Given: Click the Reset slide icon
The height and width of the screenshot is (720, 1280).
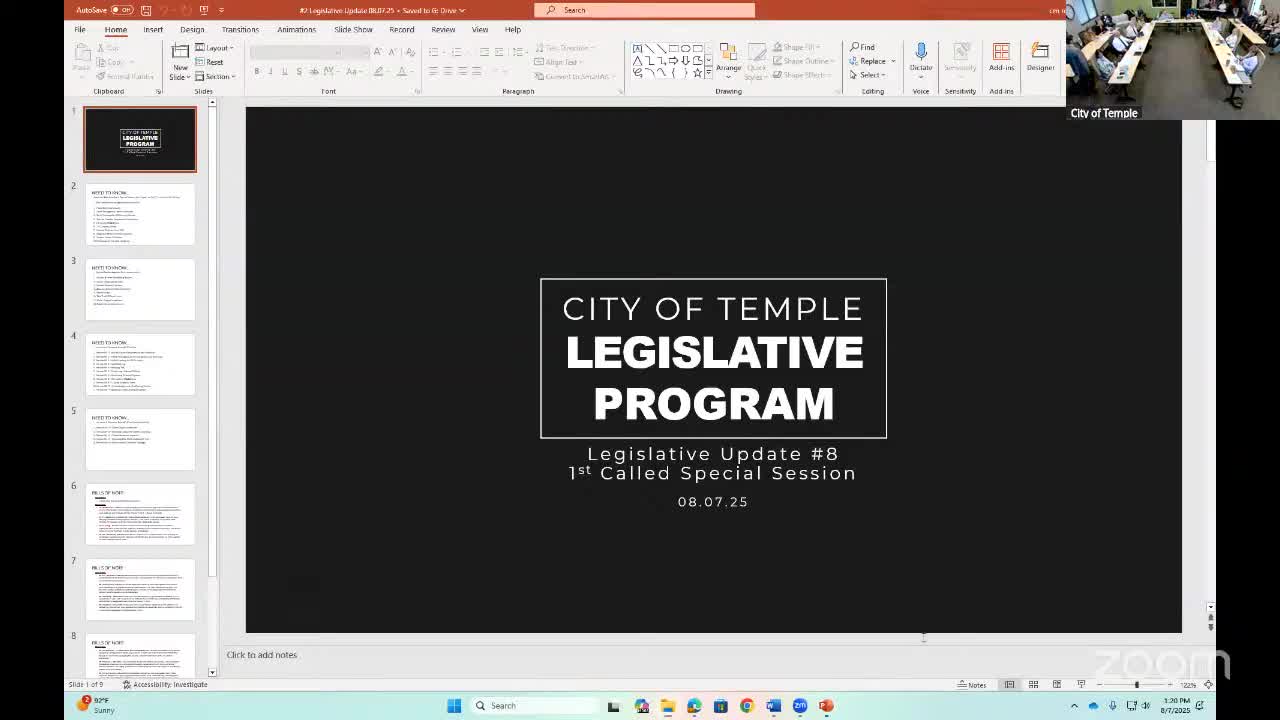Looking at the screenshot, I should pos(213,62).
